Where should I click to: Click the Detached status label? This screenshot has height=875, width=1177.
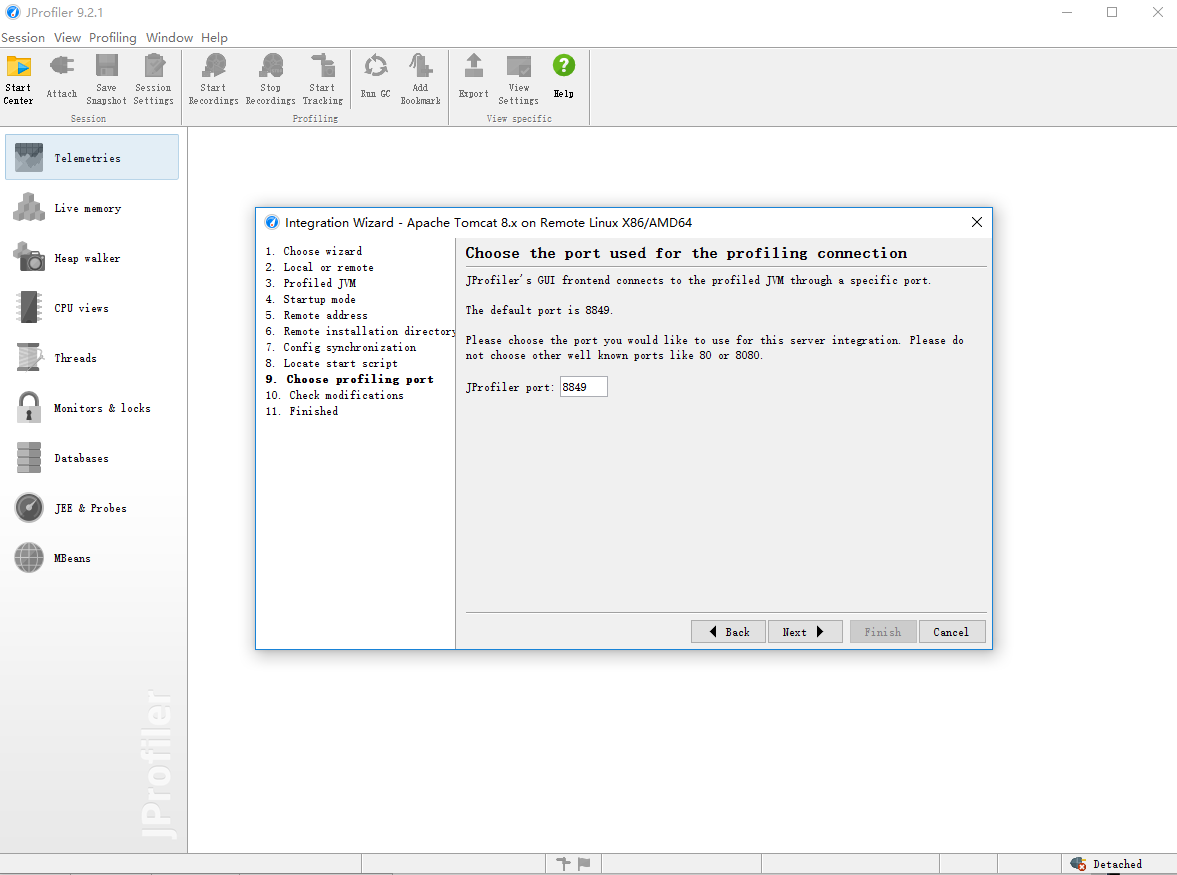click(x=1117, y=864)
